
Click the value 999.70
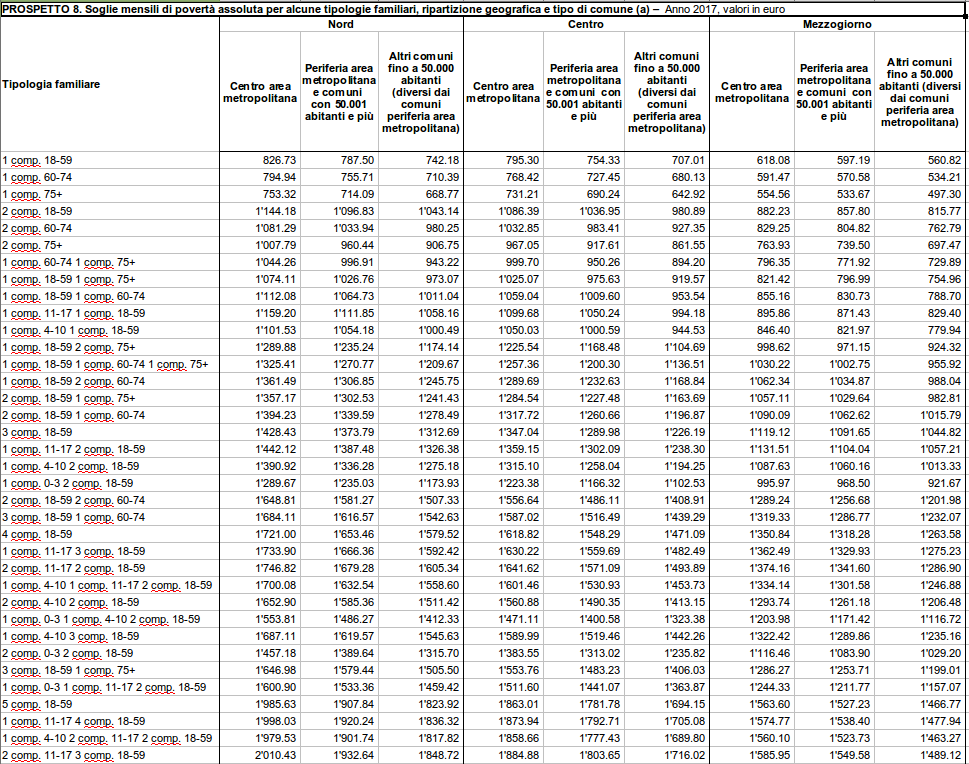(x=522, y=262)
